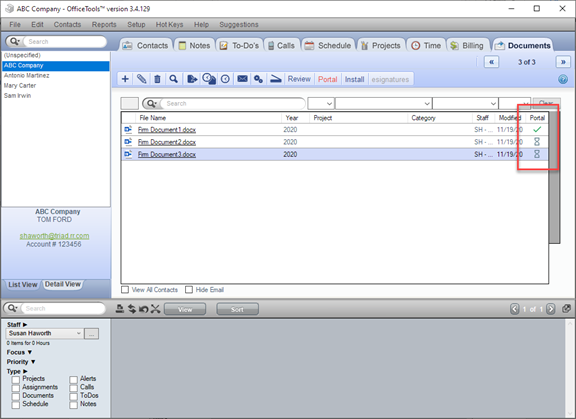Click the magnifying glass icon in documents toolbar
This screenshot has height=419, width=576.
tap(173, 79)
